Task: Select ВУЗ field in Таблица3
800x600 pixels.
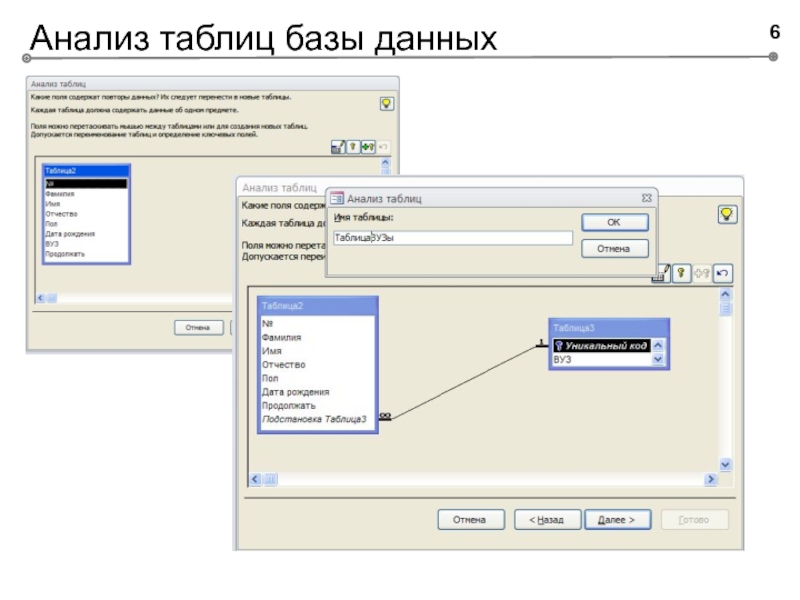Action: pyautogui.click(x=602, y=359)
